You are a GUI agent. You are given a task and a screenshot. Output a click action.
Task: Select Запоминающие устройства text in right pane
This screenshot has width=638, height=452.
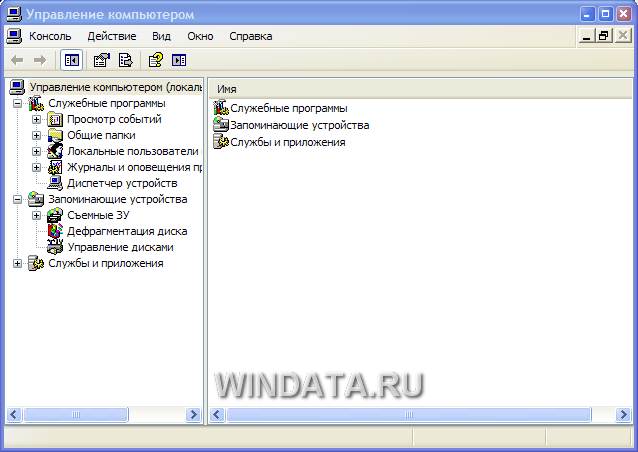[299, 125]
